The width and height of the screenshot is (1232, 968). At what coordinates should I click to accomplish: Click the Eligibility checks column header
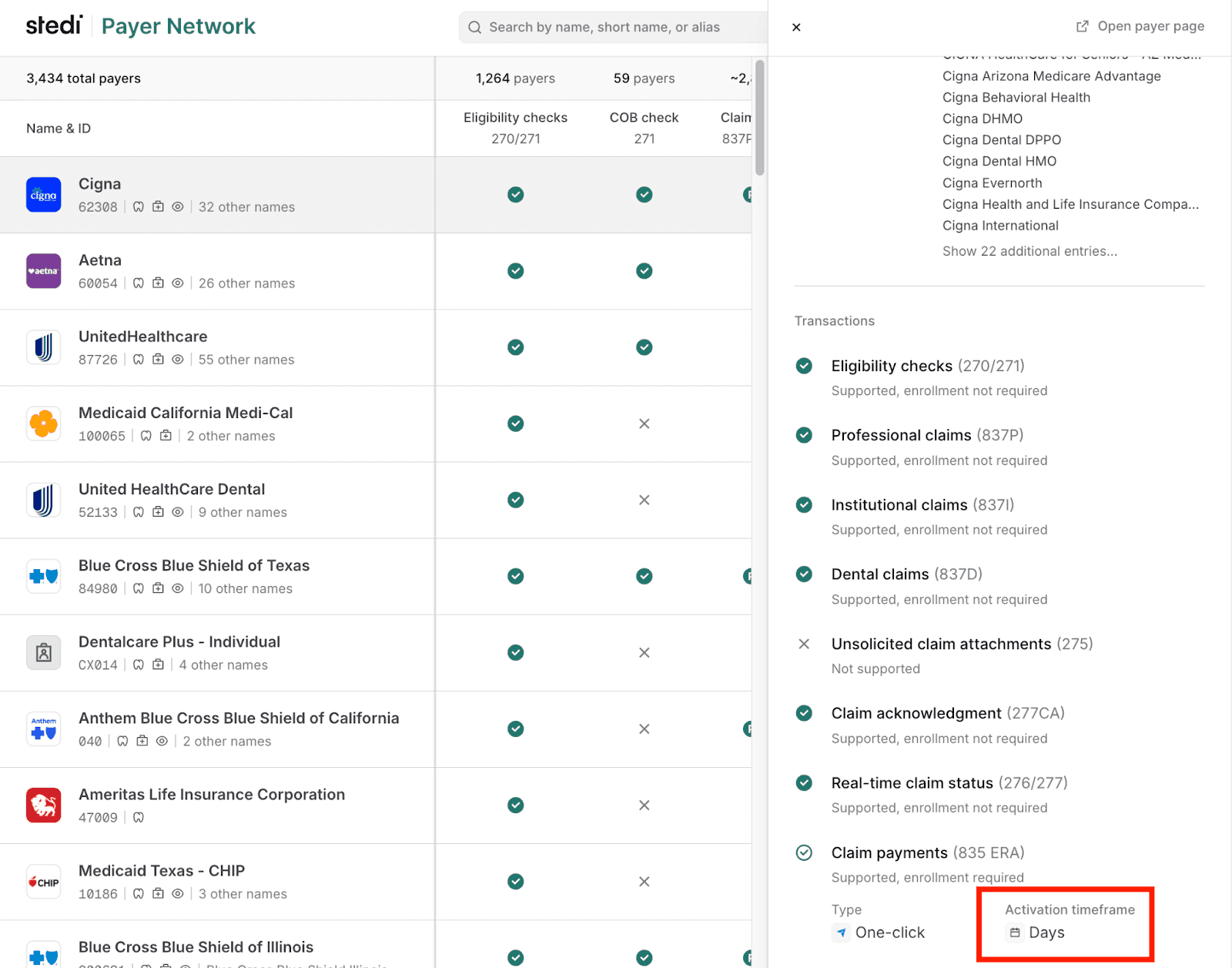pos(516,128)
